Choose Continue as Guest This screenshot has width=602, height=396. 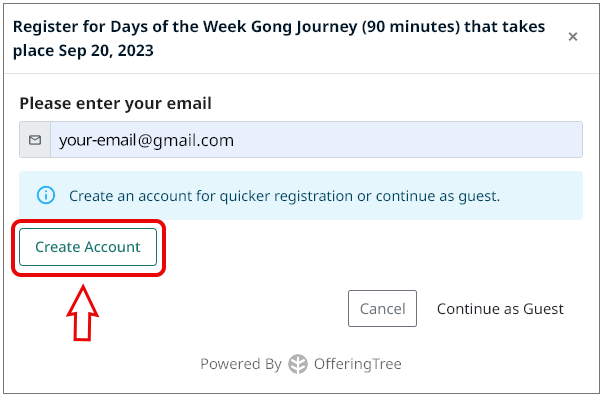tap(500, 309)
